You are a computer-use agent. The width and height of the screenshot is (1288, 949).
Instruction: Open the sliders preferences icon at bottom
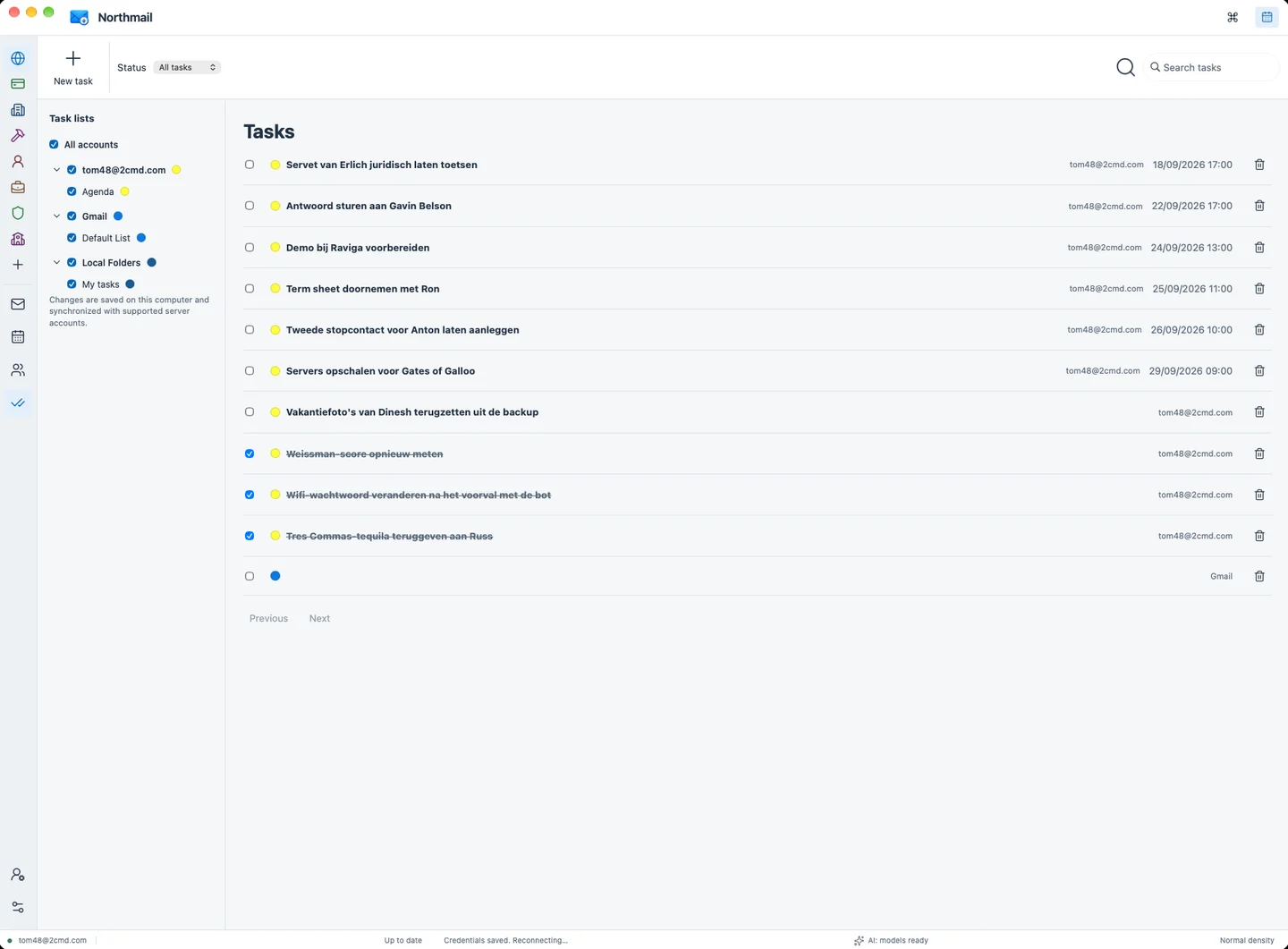click(x=18, y=907)
